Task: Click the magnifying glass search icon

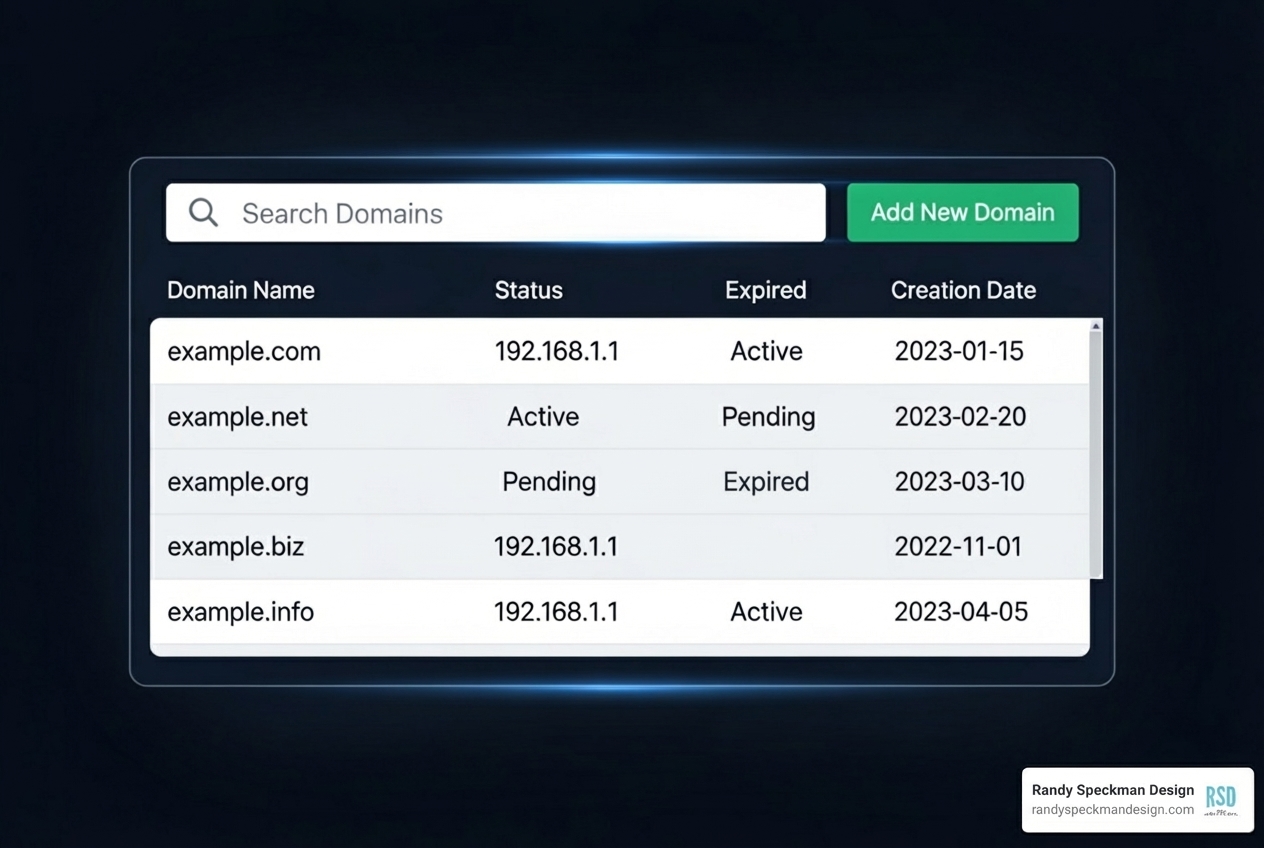Action: [203, 212]
